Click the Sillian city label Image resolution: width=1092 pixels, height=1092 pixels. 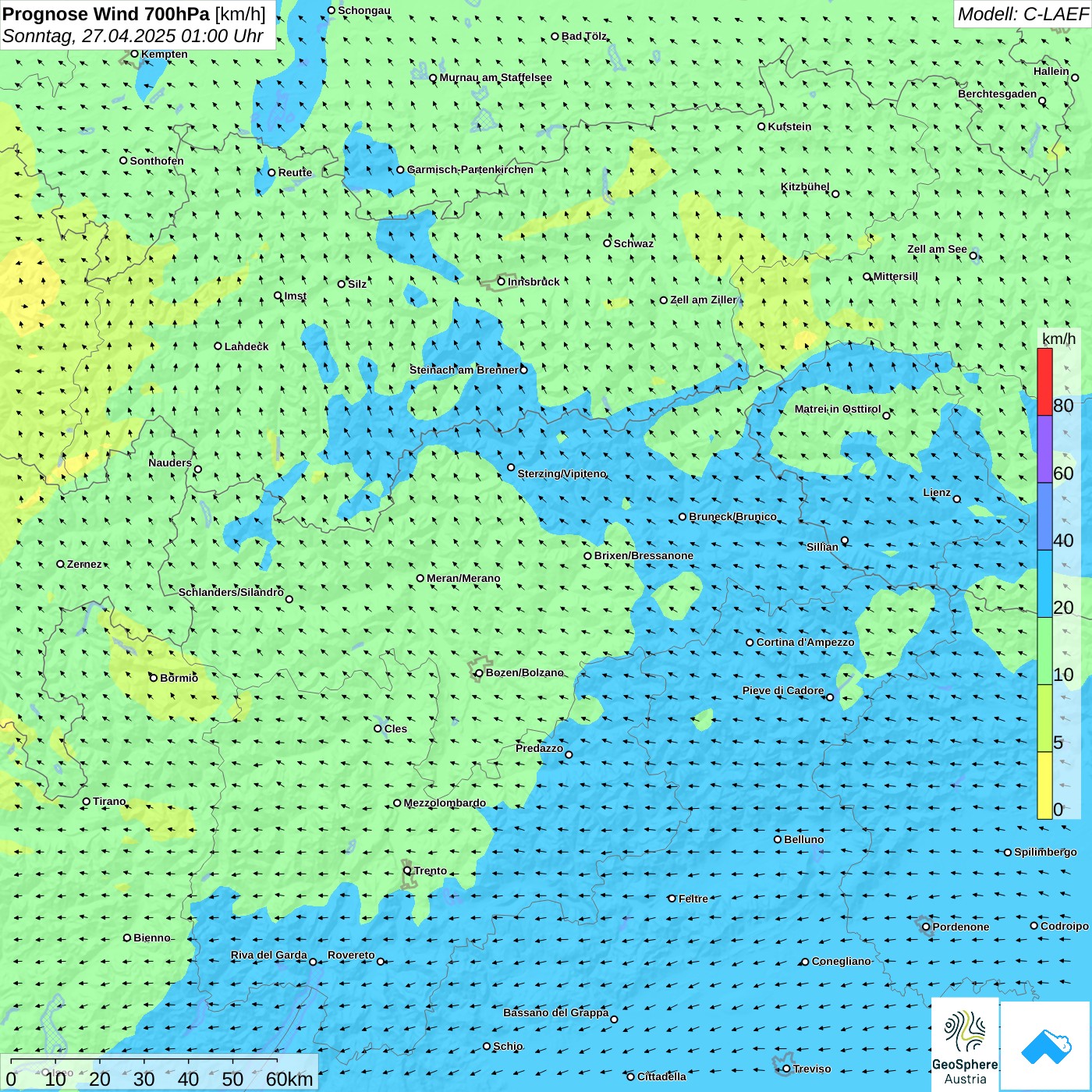click(822, 547)
